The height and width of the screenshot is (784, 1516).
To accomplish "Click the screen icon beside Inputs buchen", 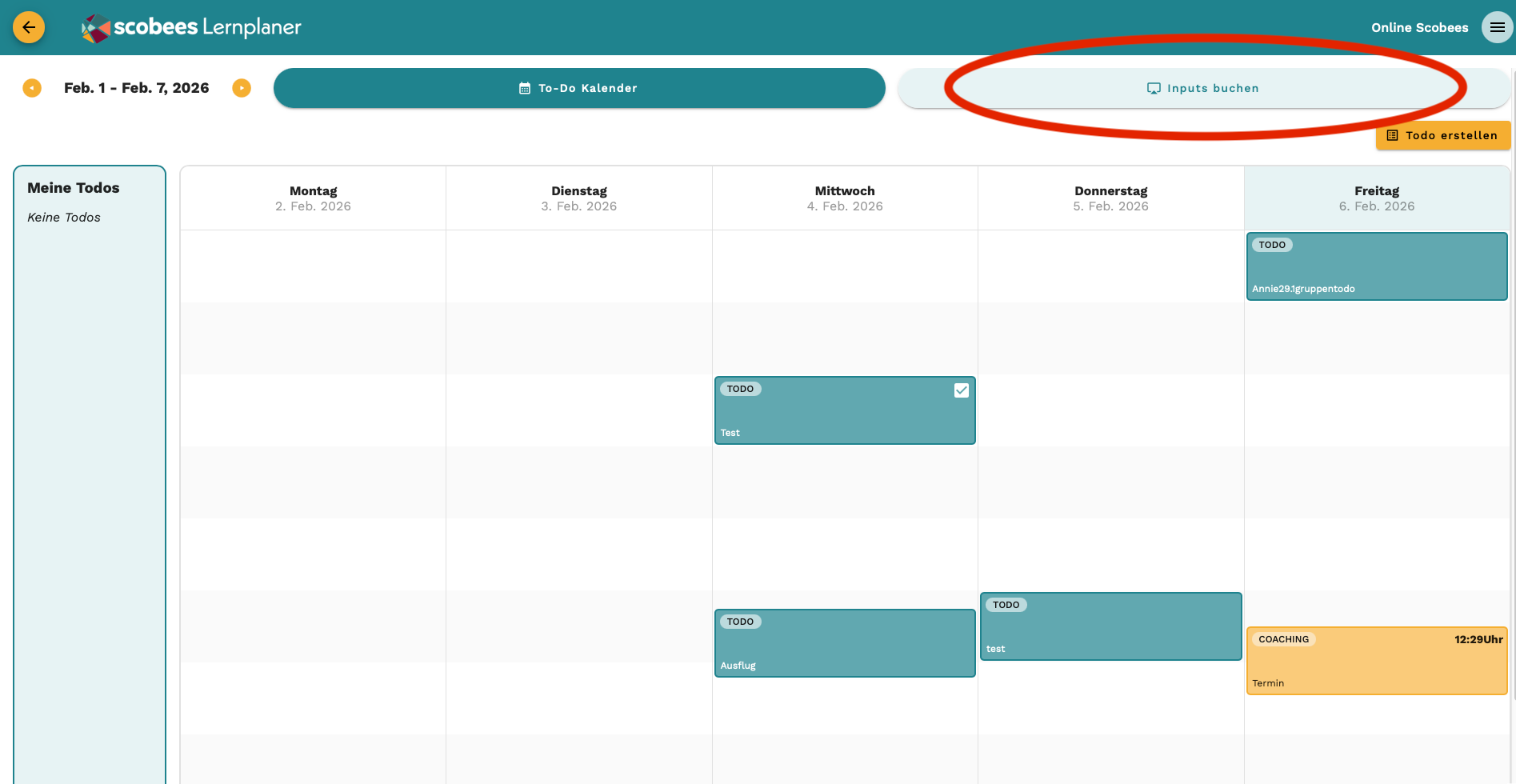I will click(1154, 89).
